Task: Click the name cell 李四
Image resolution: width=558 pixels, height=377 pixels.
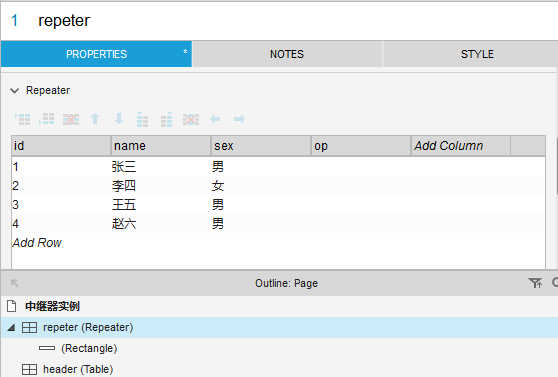Action: point(161,185)
